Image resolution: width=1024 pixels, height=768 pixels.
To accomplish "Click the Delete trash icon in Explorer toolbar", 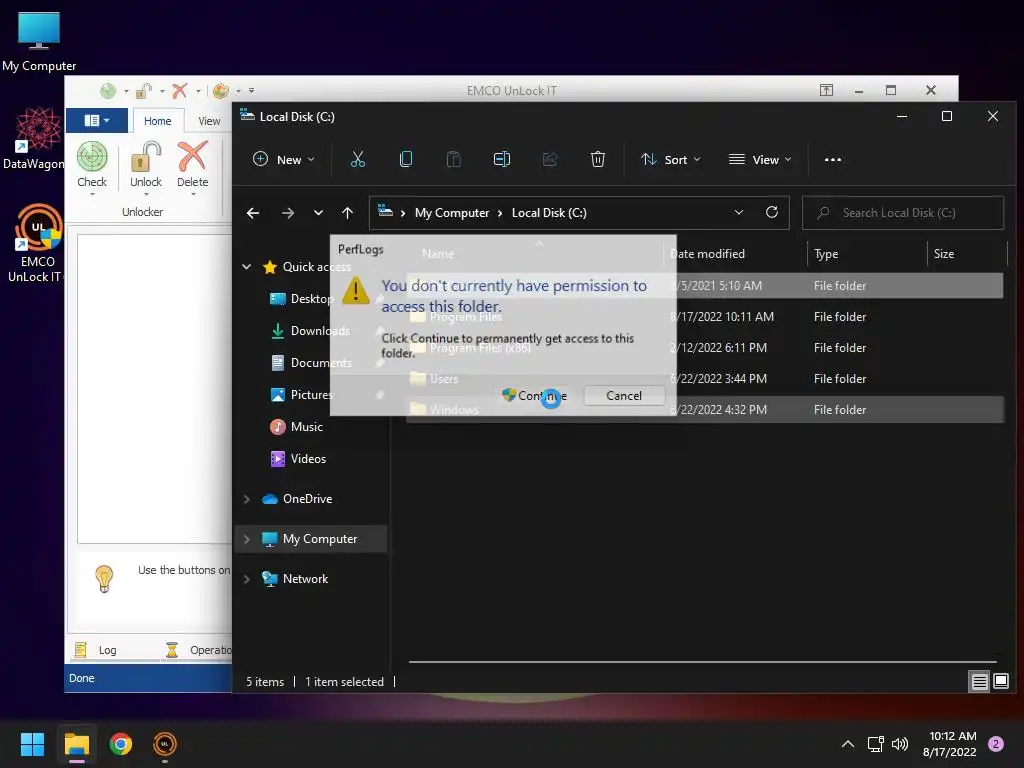I will pyautogui.click(x=598, y=159).
